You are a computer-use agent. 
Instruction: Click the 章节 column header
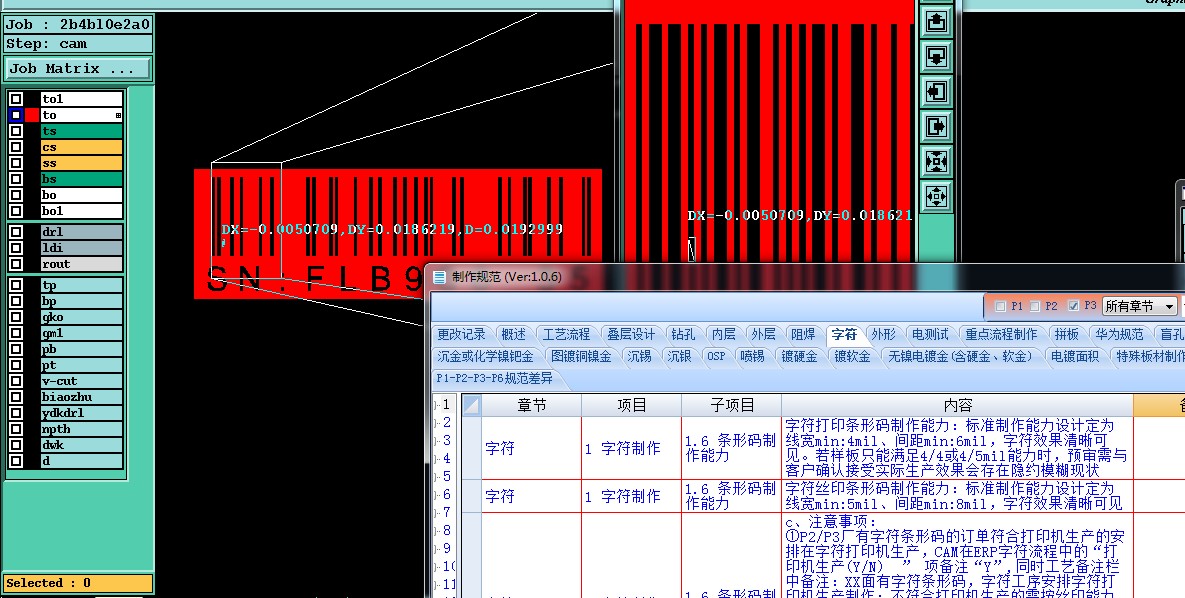click(532, 406)
